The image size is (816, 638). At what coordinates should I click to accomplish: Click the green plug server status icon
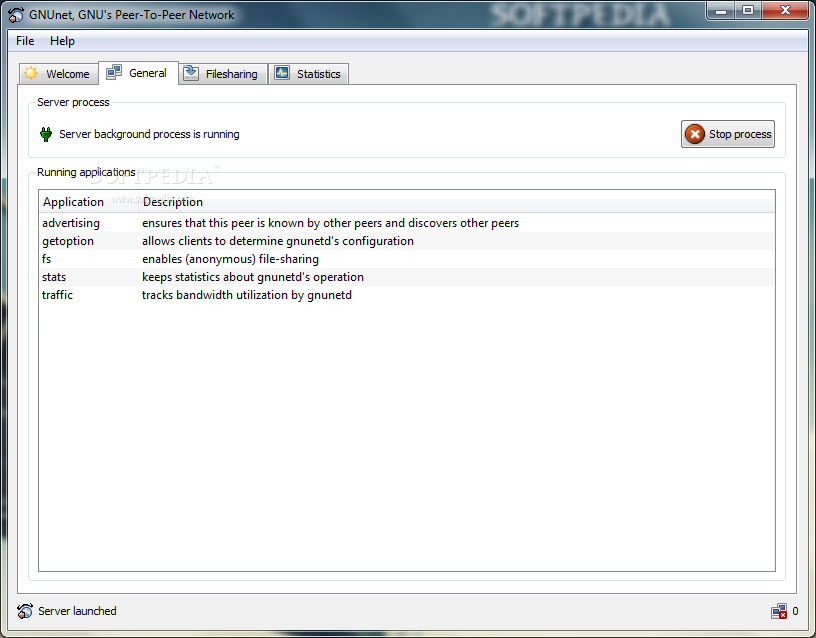(x=46, y=134)
